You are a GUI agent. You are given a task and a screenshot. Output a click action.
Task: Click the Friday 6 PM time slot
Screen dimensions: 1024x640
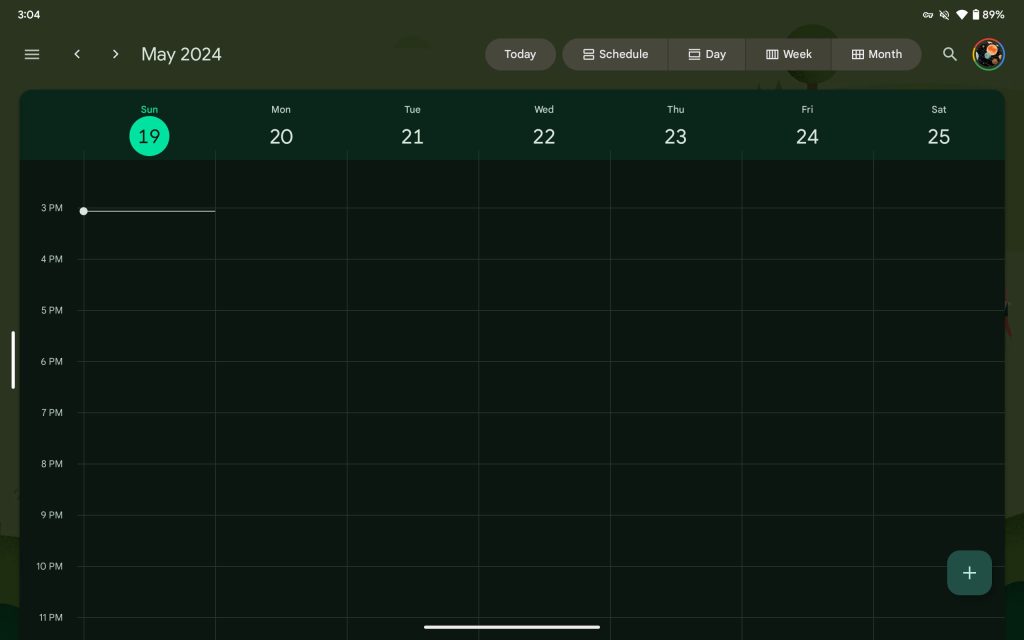tap(807, 386)
